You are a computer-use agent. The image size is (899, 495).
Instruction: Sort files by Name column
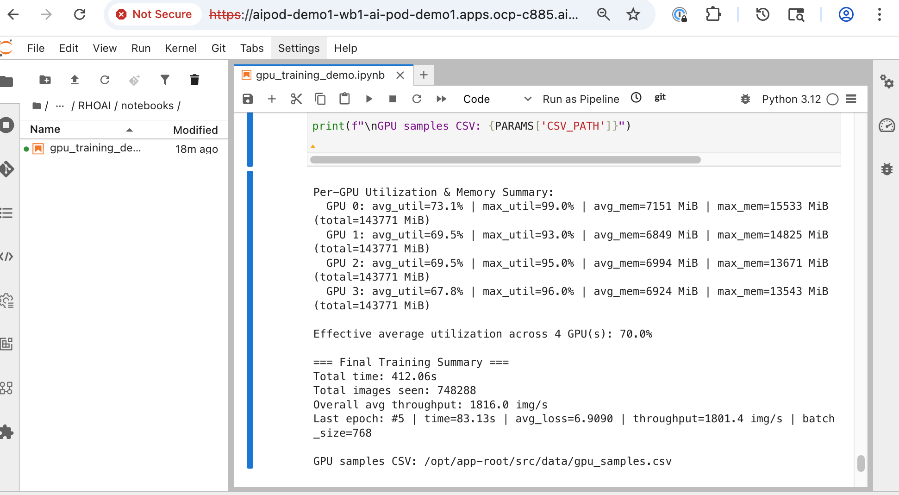[x=81, y=130]
